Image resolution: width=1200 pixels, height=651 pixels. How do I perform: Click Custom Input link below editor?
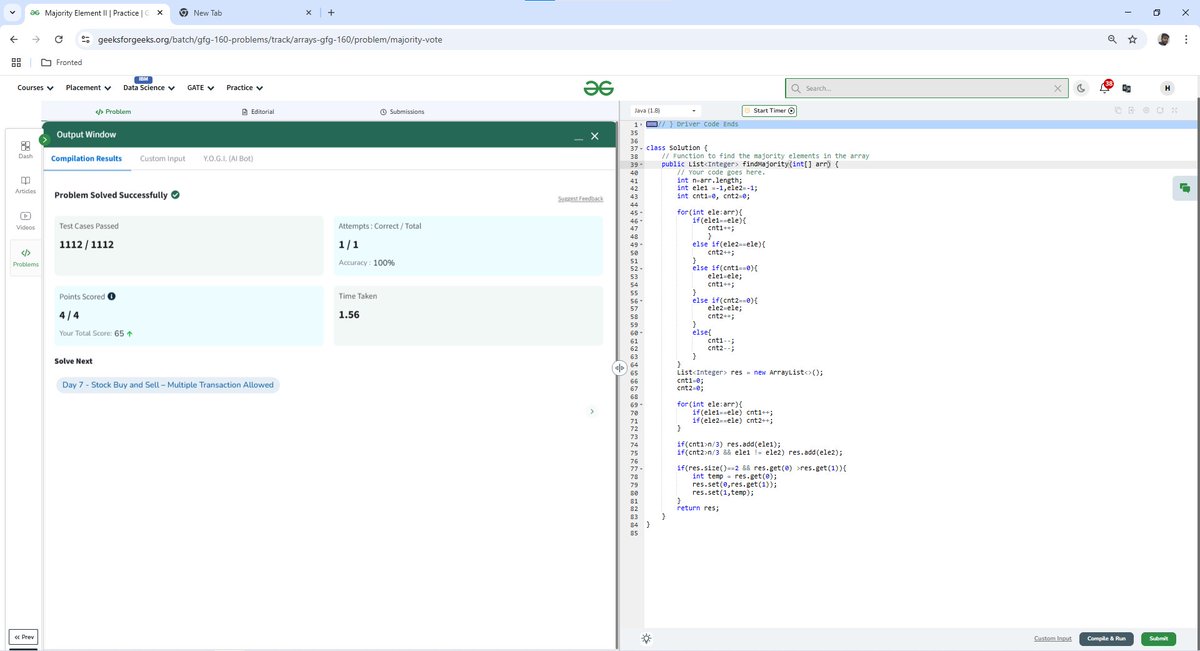[x=1052, y=638]
